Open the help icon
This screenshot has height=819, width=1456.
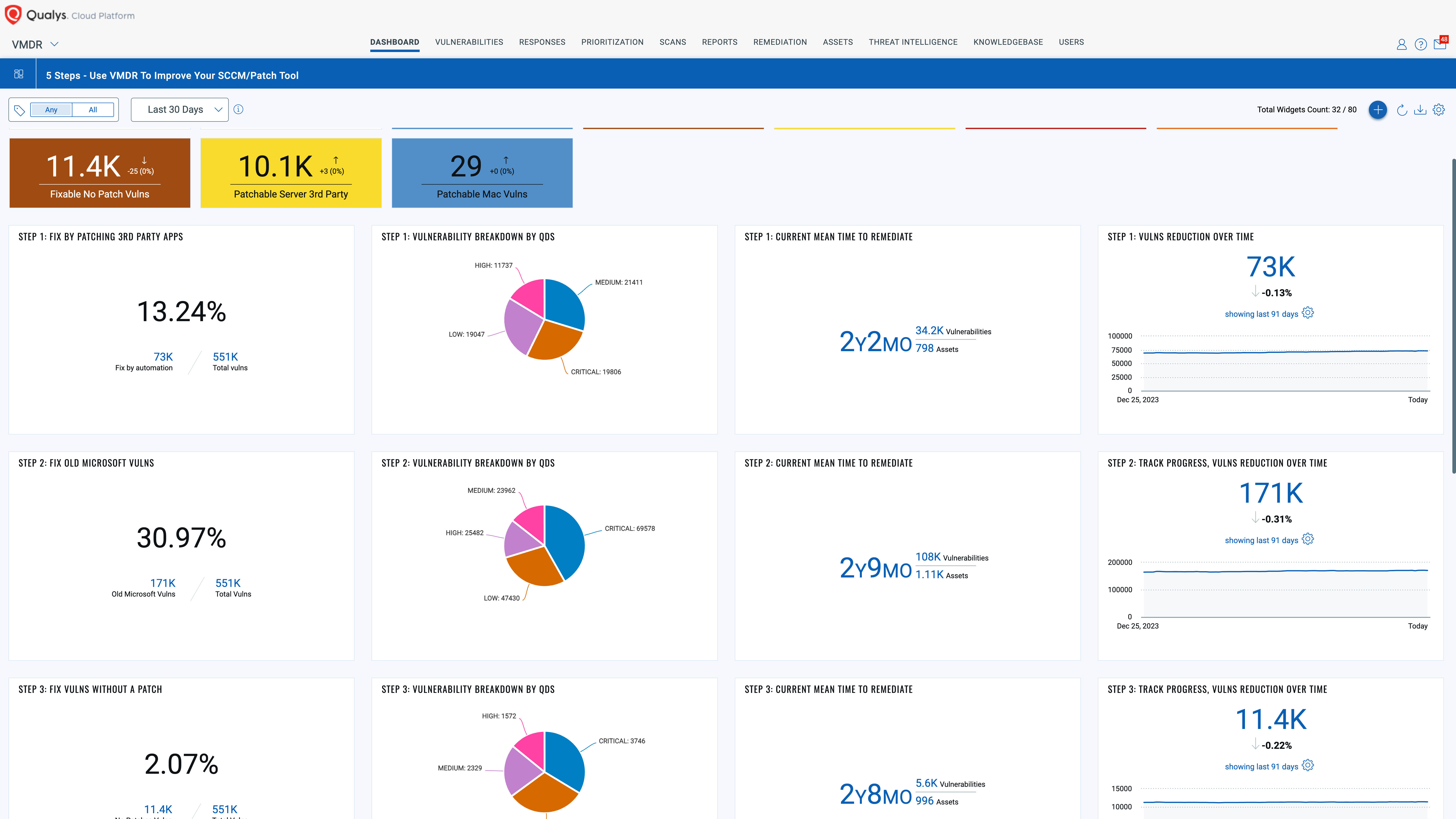coord(1421,44)
